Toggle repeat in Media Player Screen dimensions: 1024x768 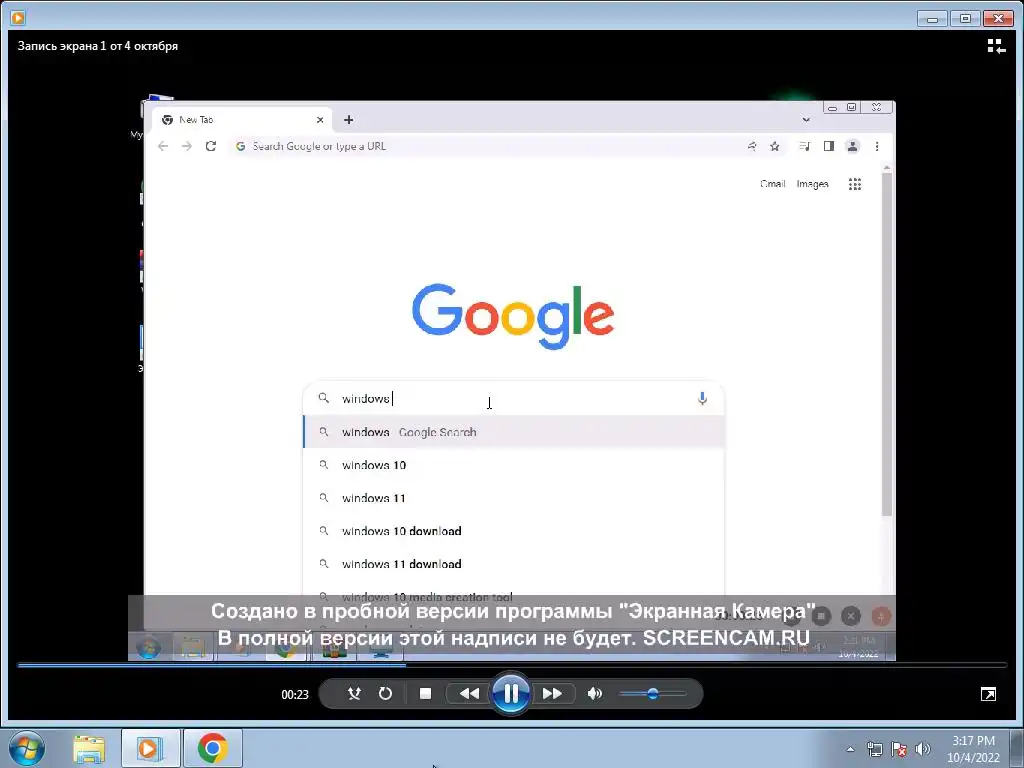(385, 694)
